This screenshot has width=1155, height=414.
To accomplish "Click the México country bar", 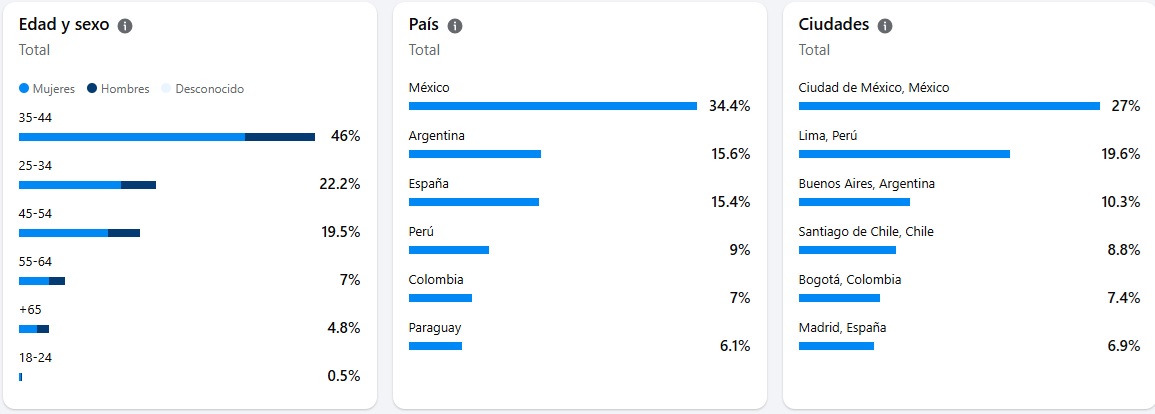I will [552, 106].
